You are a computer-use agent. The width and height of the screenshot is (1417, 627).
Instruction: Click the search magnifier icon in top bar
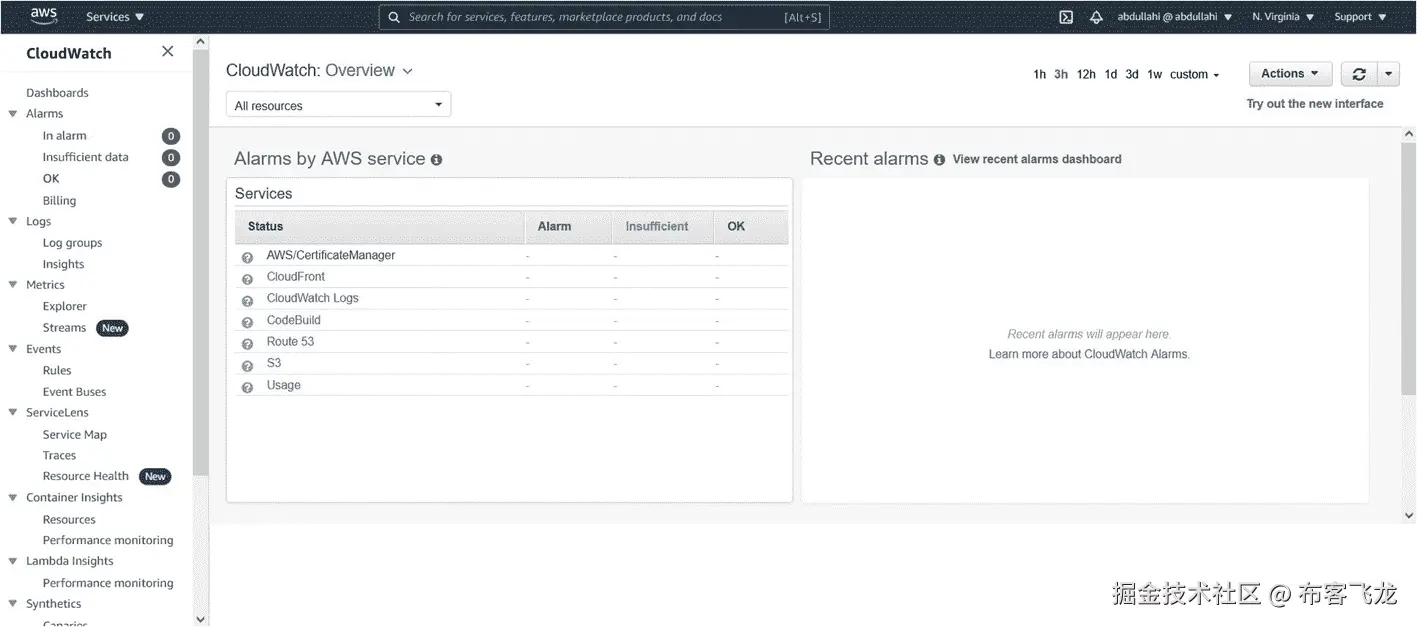pos(394,17)
